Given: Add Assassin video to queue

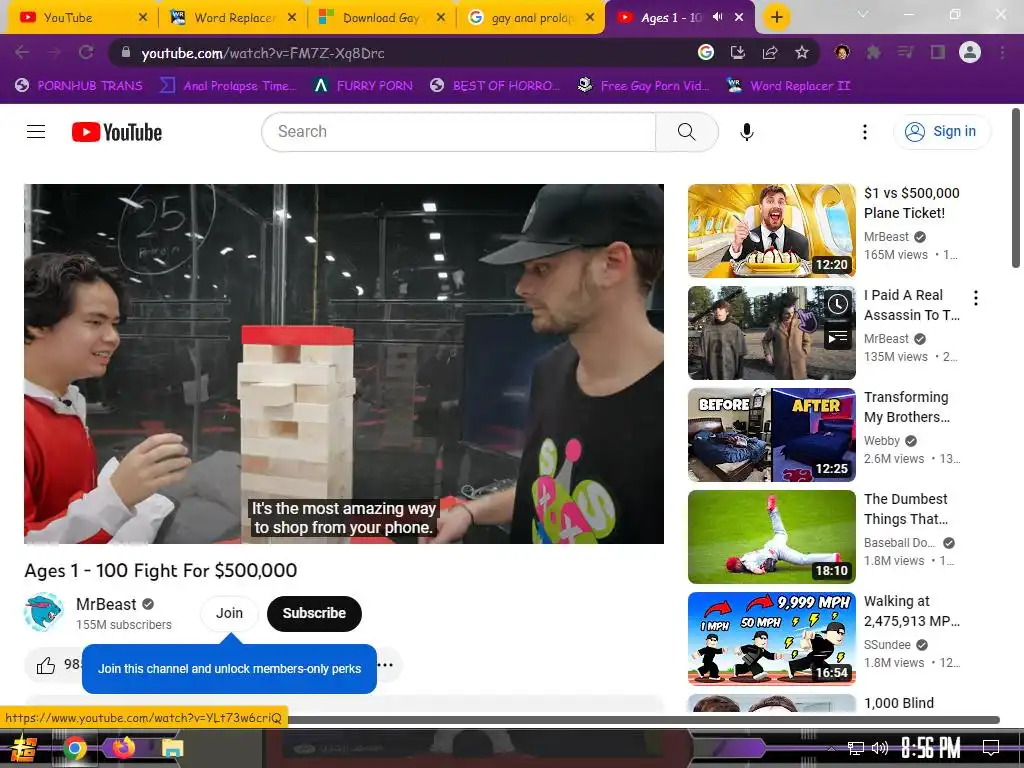Looking at the screenshot, I should [x=838, y=337].
